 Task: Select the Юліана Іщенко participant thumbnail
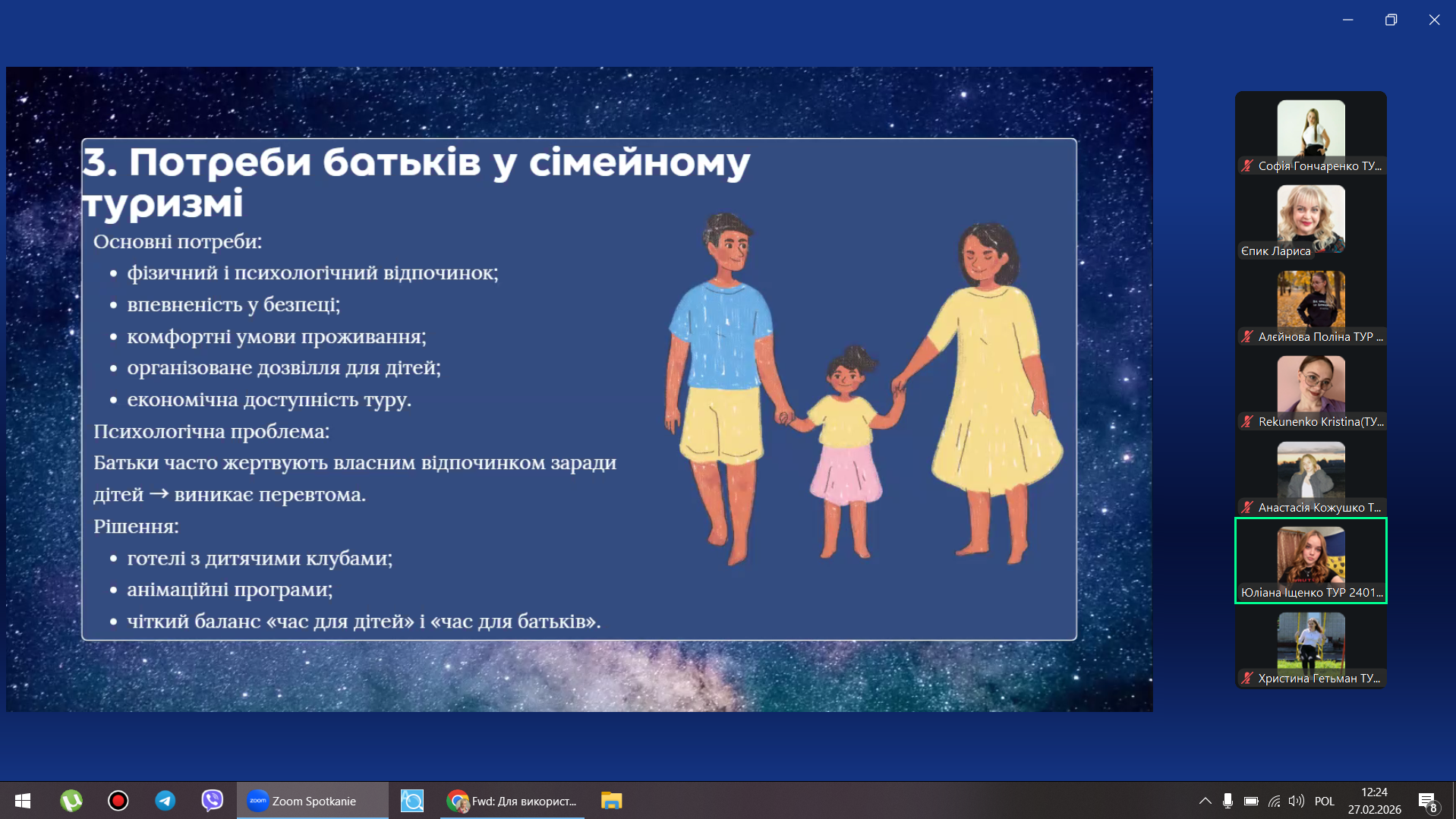click(1310, 560)
